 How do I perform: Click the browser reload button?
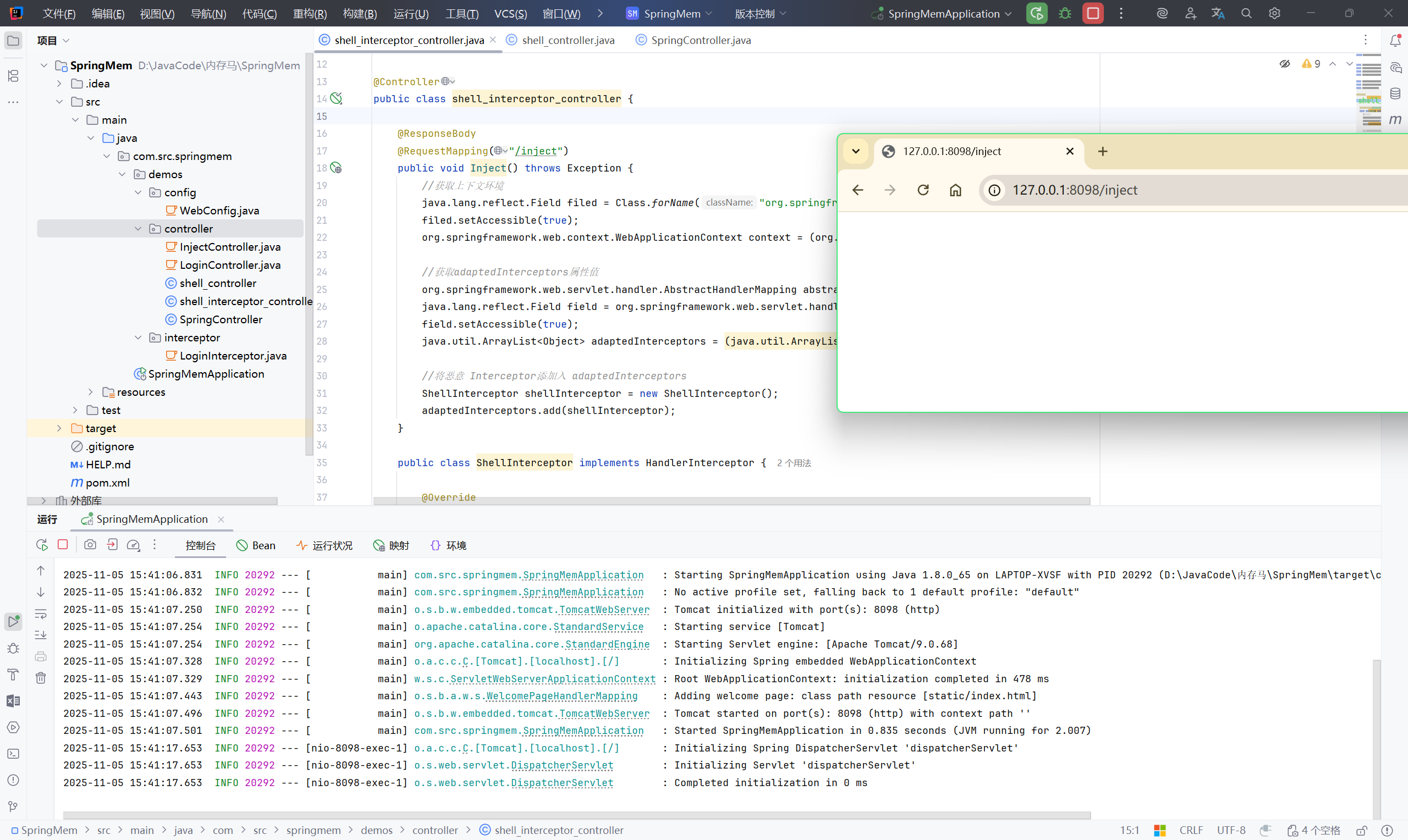tap(923, 190)
